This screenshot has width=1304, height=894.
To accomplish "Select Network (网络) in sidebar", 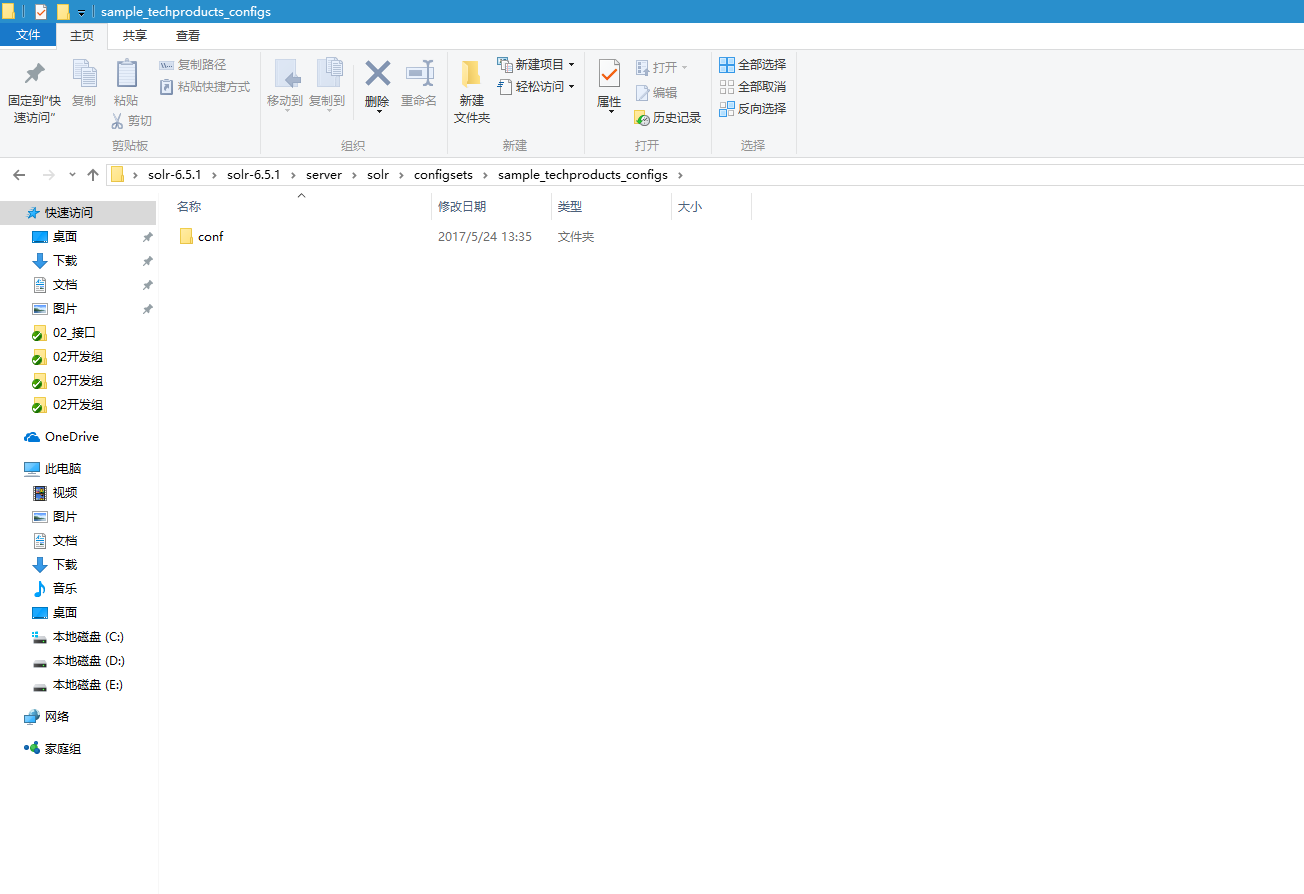I will point(46,717).
